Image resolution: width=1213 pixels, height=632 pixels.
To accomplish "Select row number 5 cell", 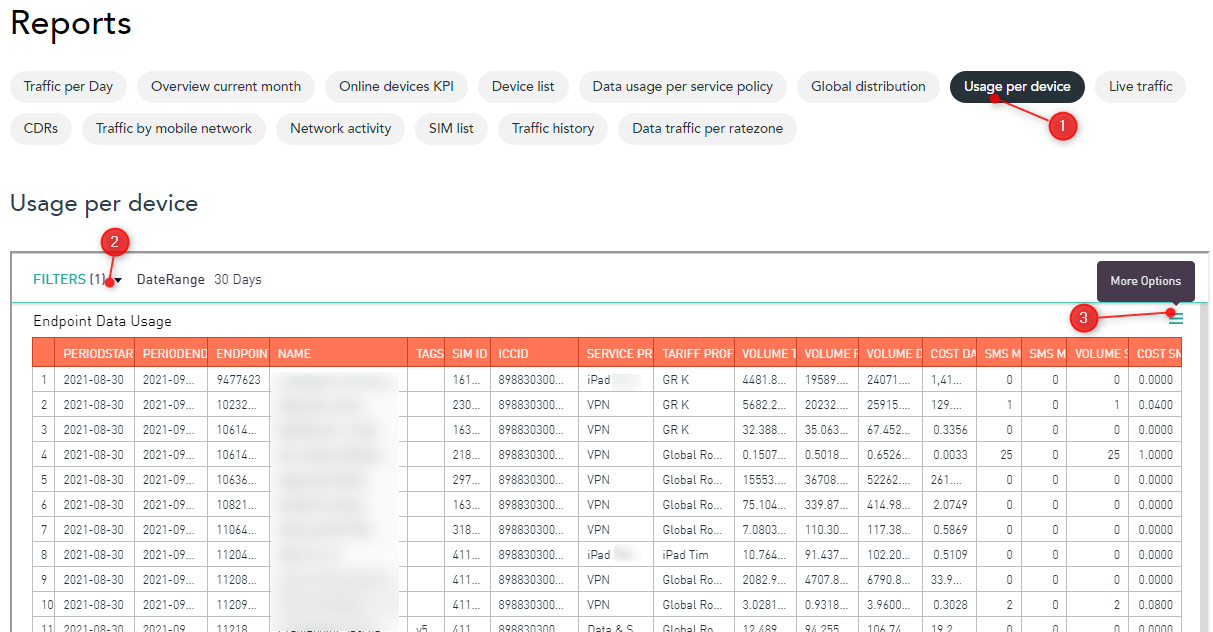I will tap(44, 480).
